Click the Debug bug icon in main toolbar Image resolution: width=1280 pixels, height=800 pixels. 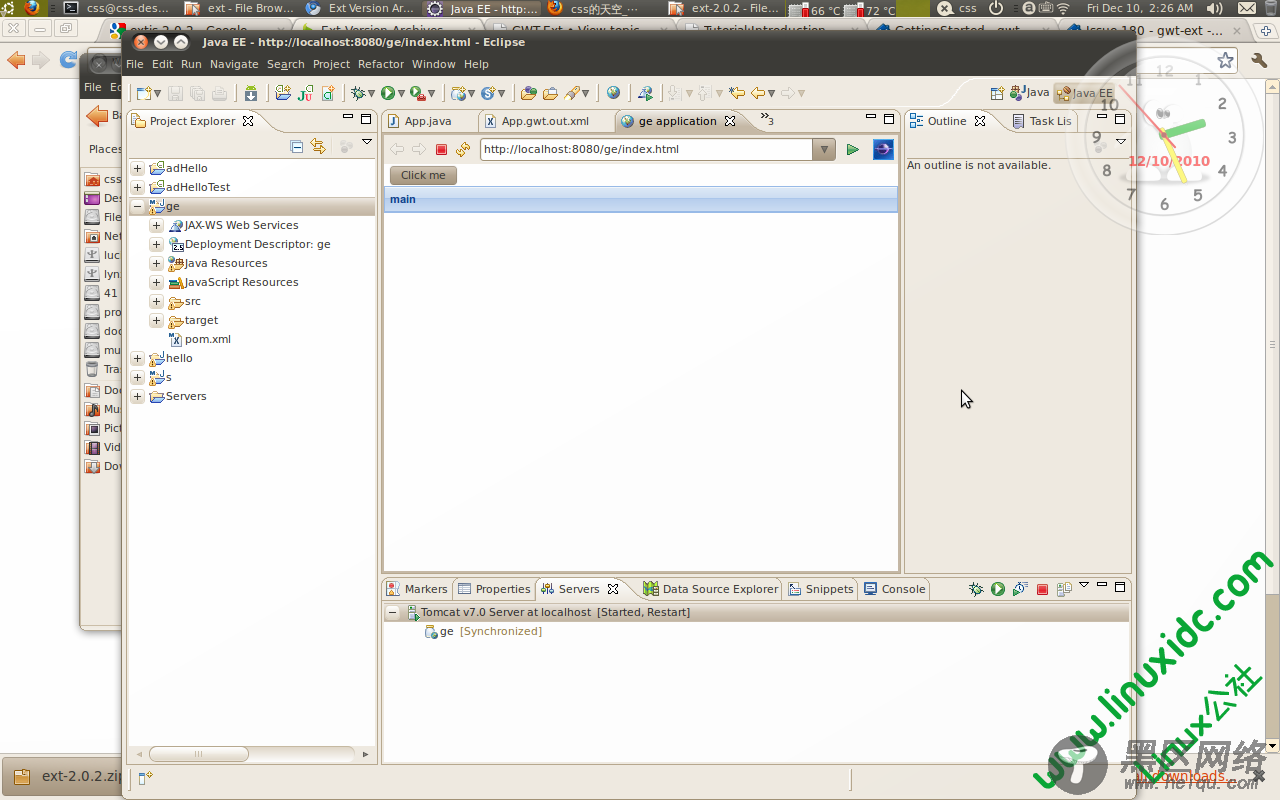click(358, 93)
